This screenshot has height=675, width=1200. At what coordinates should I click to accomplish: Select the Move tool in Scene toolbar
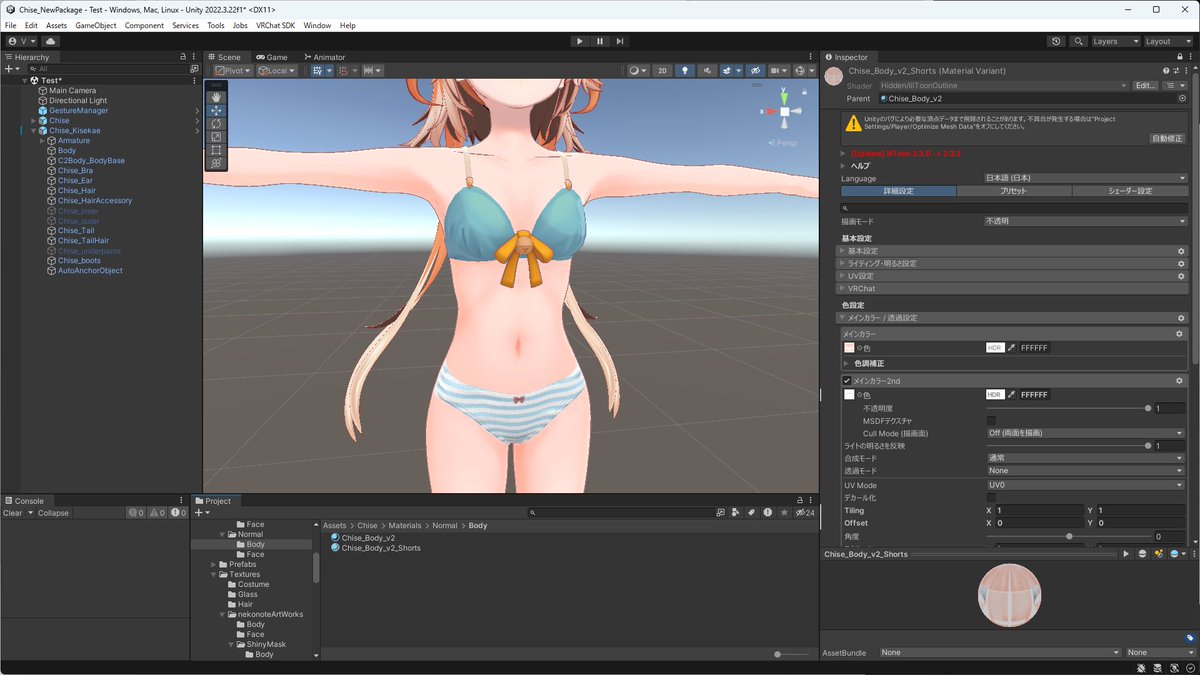tap(216, 110)
